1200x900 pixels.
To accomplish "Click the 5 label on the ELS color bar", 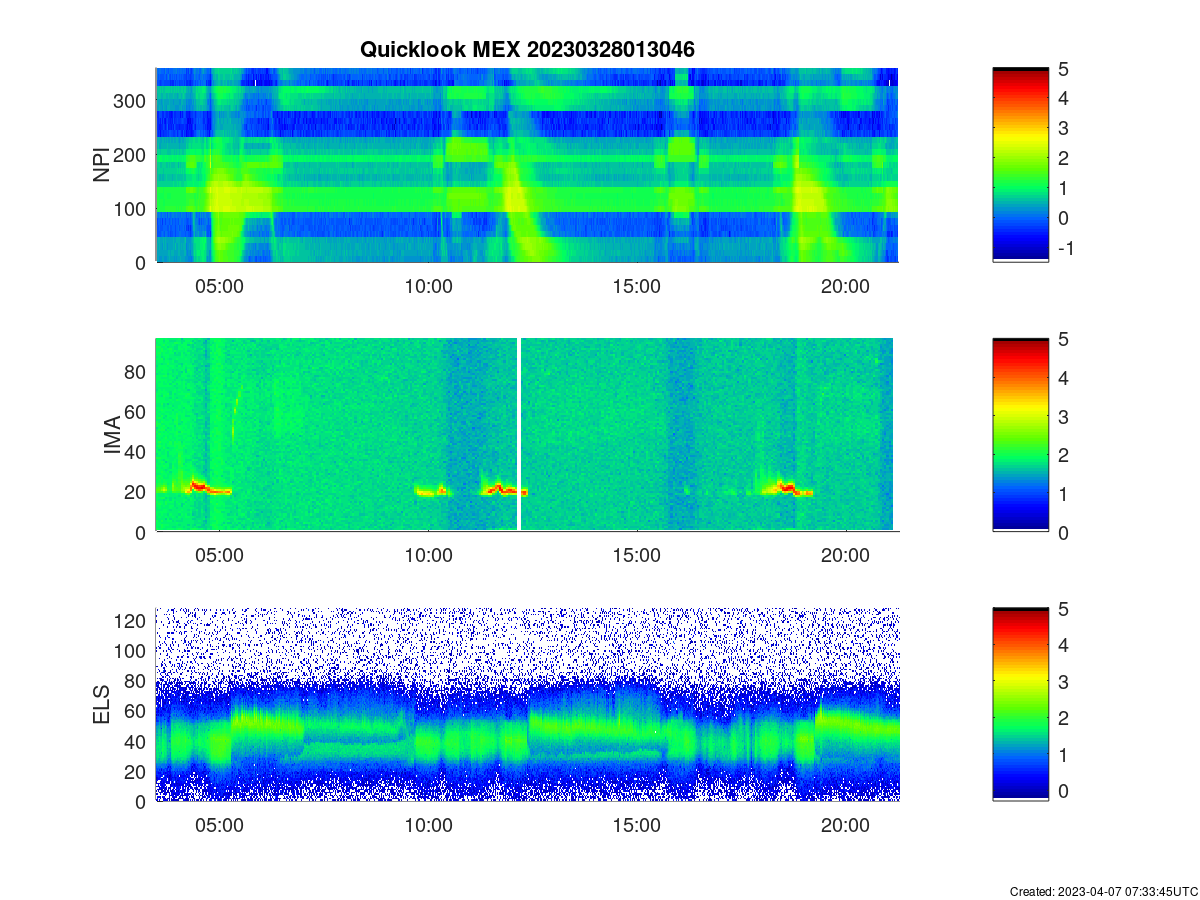I will point(1063,609).
